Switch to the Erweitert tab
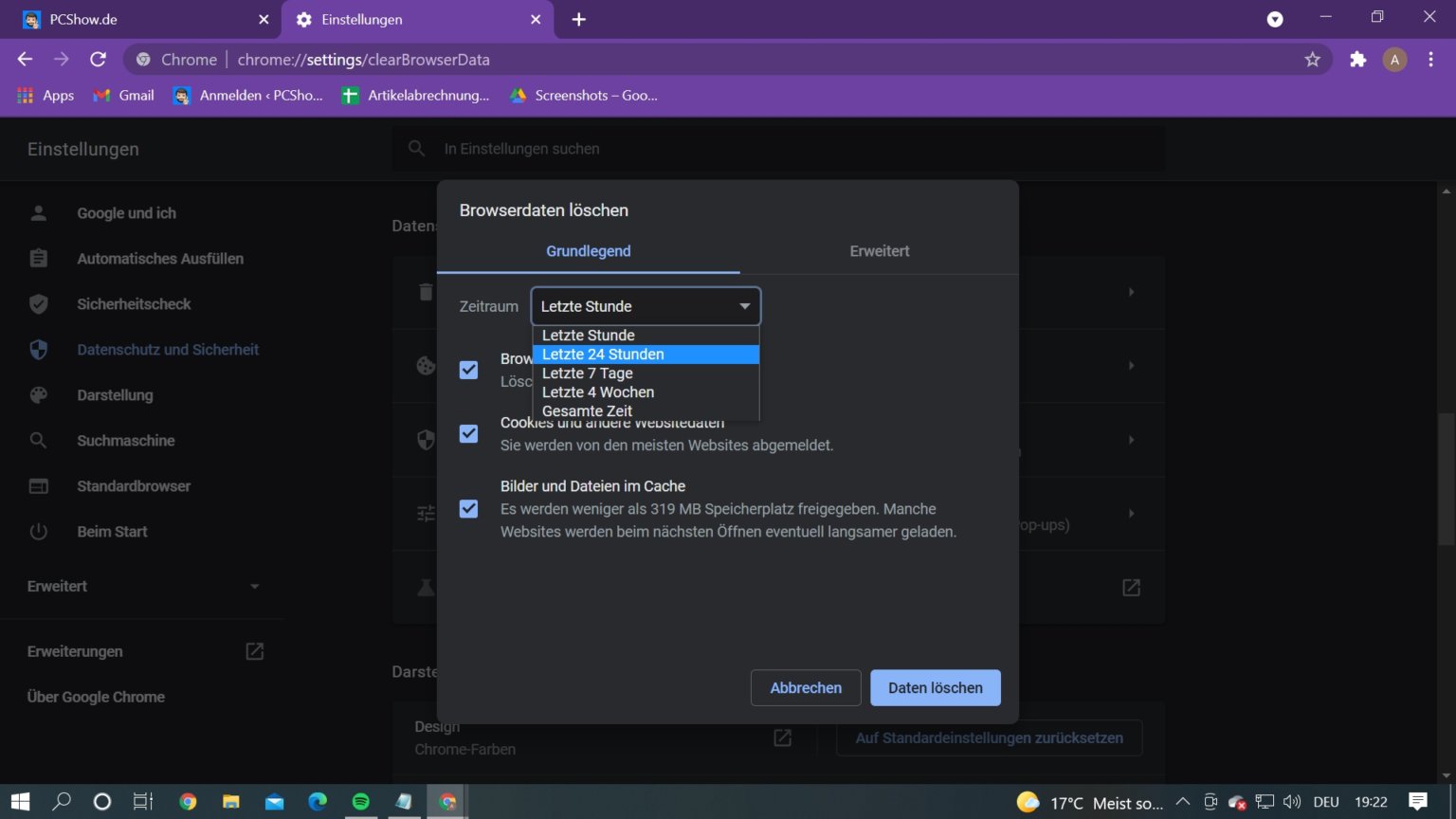 tap(878, 250)
